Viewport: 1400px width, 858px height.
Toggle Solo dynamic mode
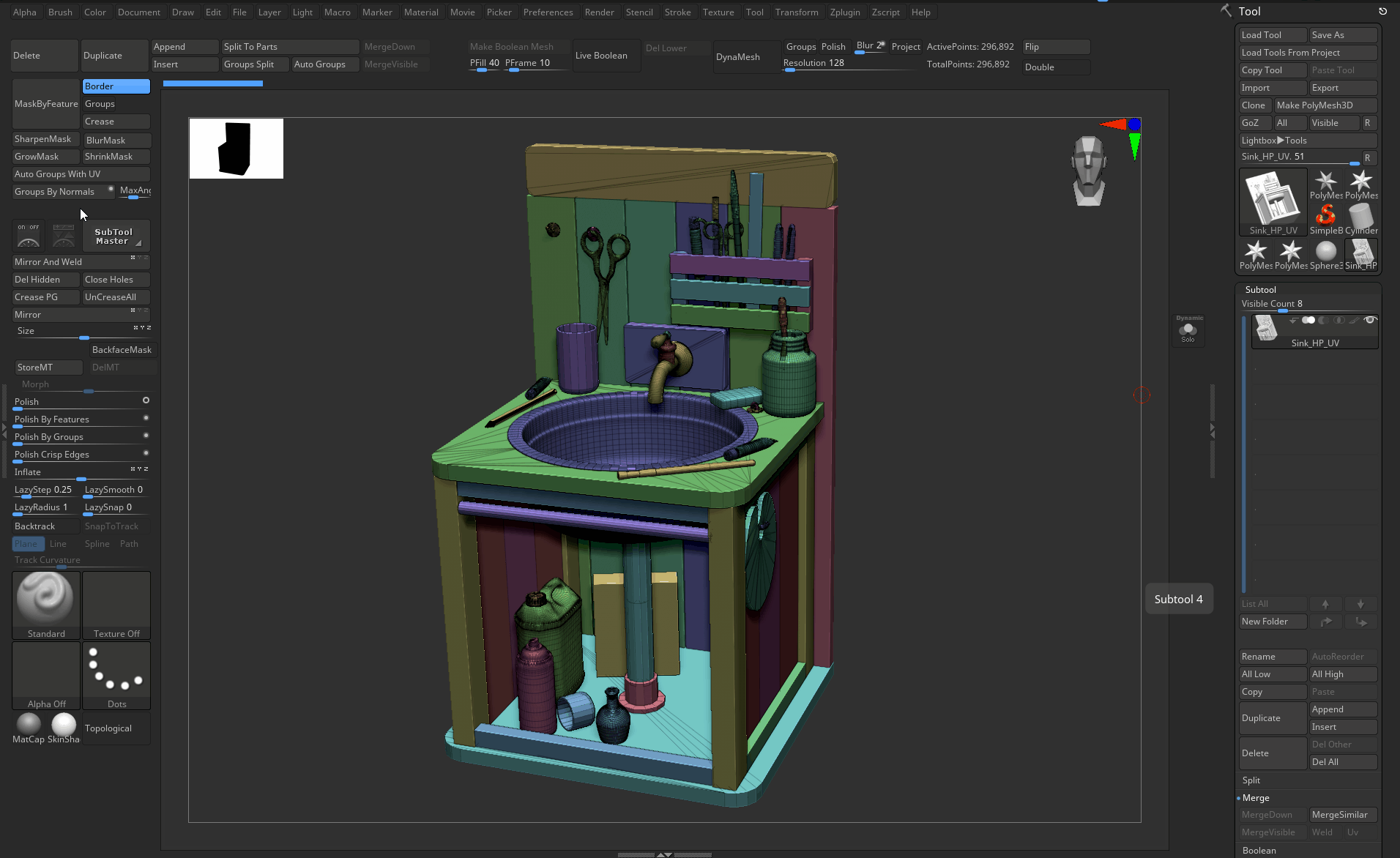[1188, 331]
